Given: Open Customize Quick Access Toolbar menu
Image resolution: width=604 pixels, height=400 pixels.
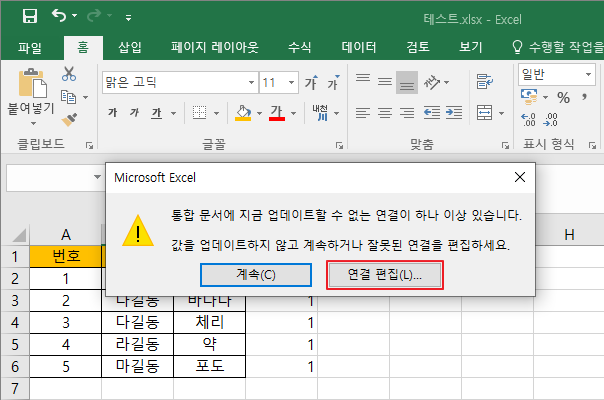Looking at the screenshot, I should pyautogui.click(x=129, y=17).
